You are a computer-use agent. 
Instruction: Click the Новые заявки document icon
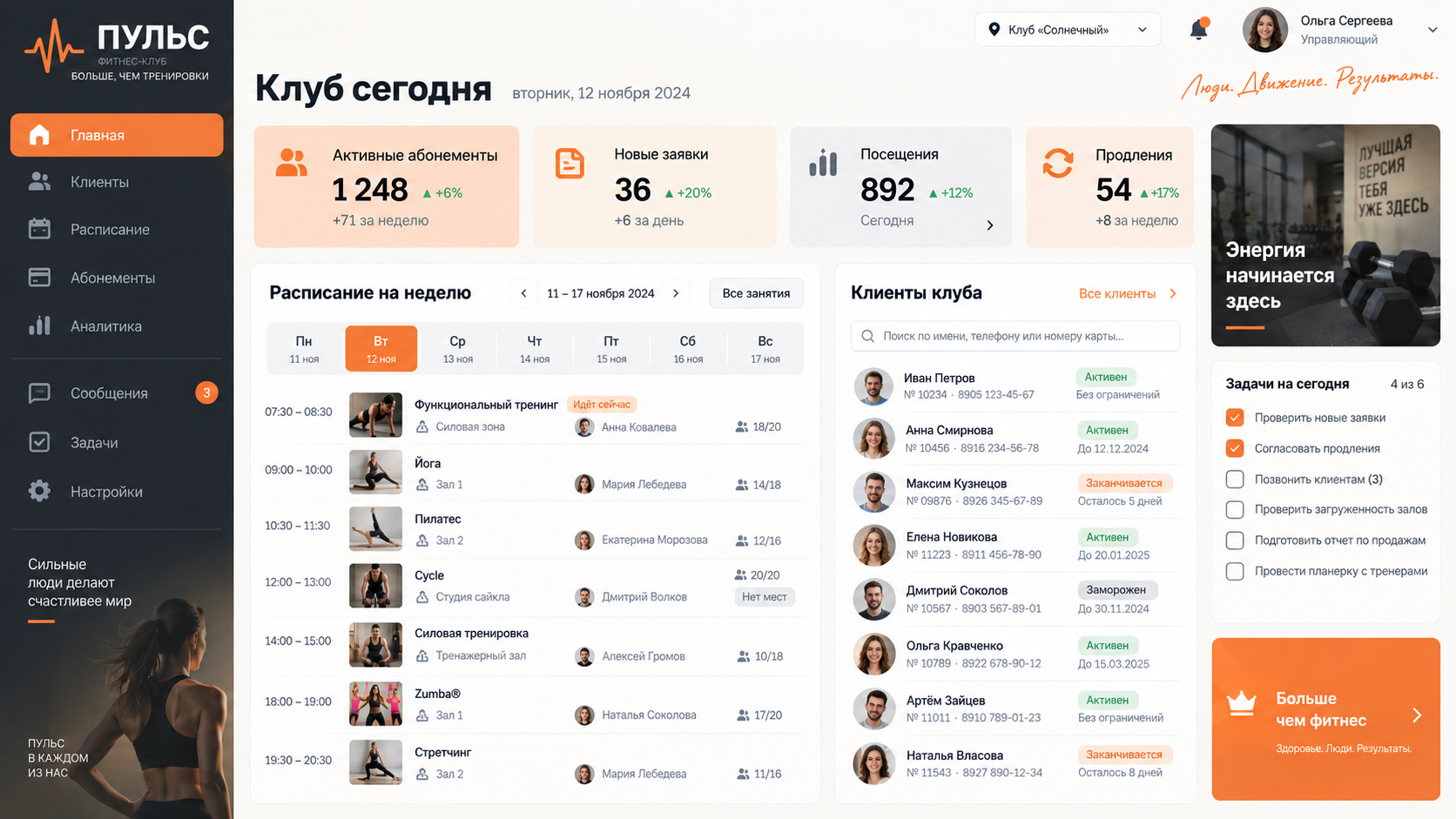tap(570, 164)
